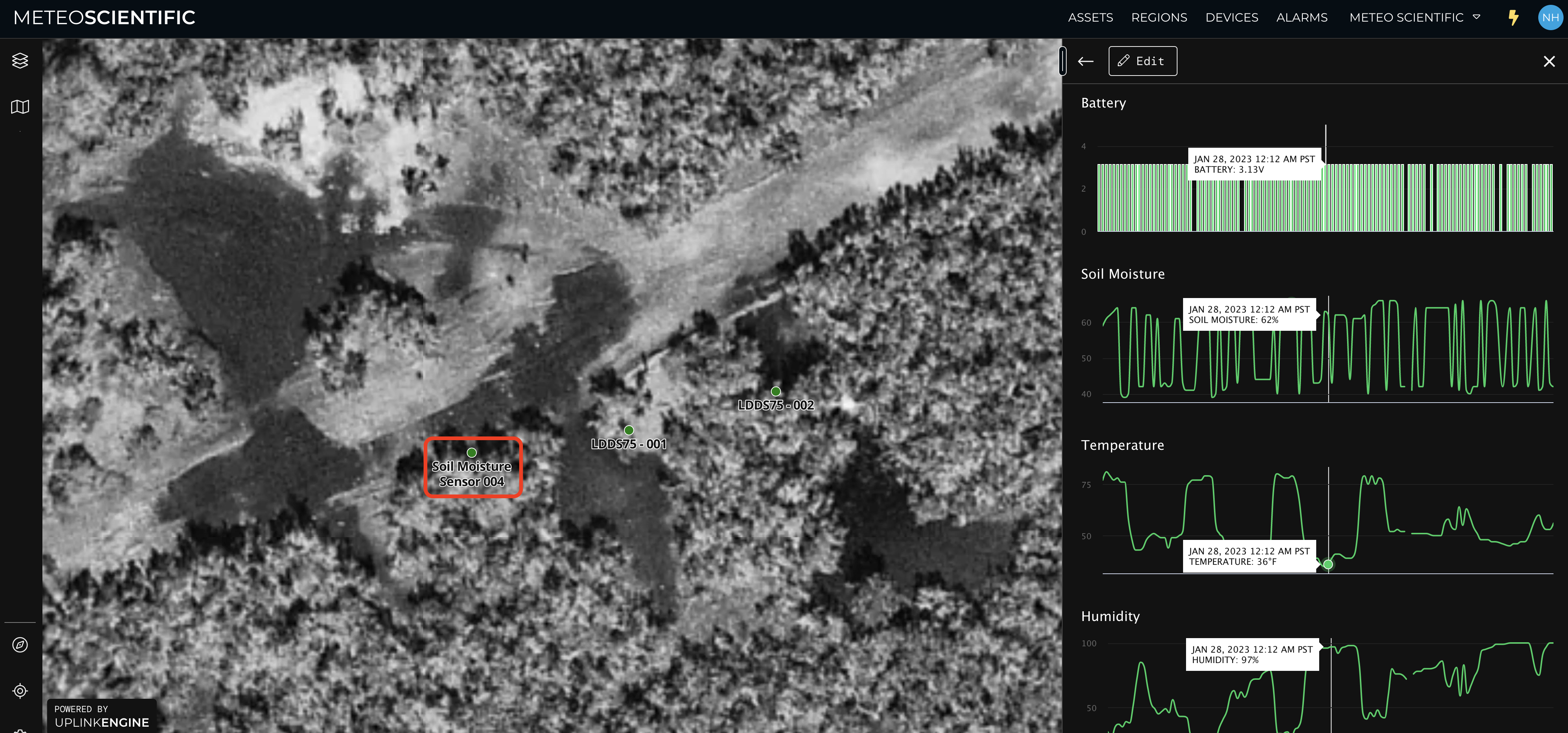Select the LDDS75 - 001 map marker
This screenshot has width=1568, height=733.
[x=629, y=430]
